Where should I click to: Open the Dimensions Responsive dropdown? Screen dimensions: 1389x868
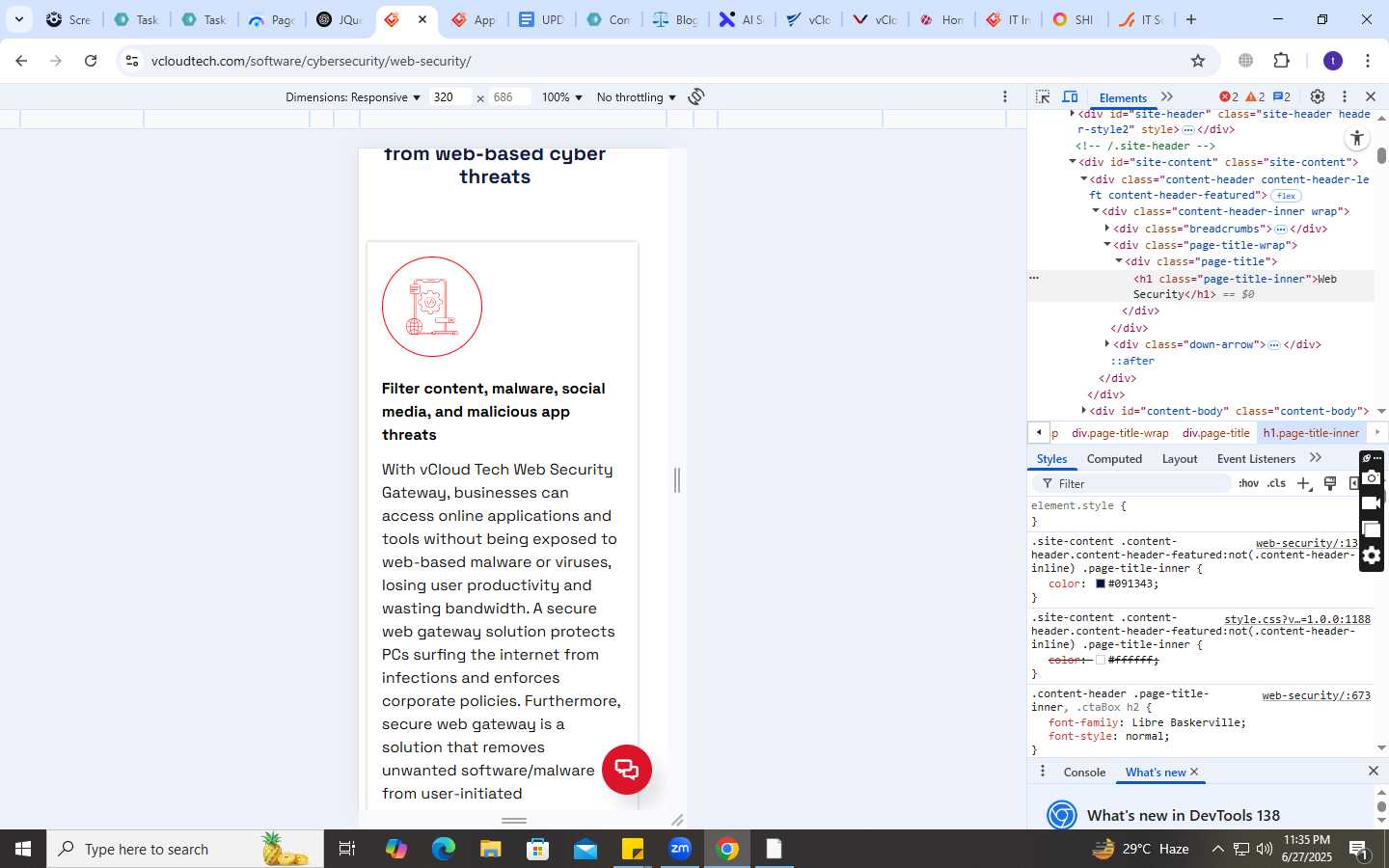pos(353,97)
